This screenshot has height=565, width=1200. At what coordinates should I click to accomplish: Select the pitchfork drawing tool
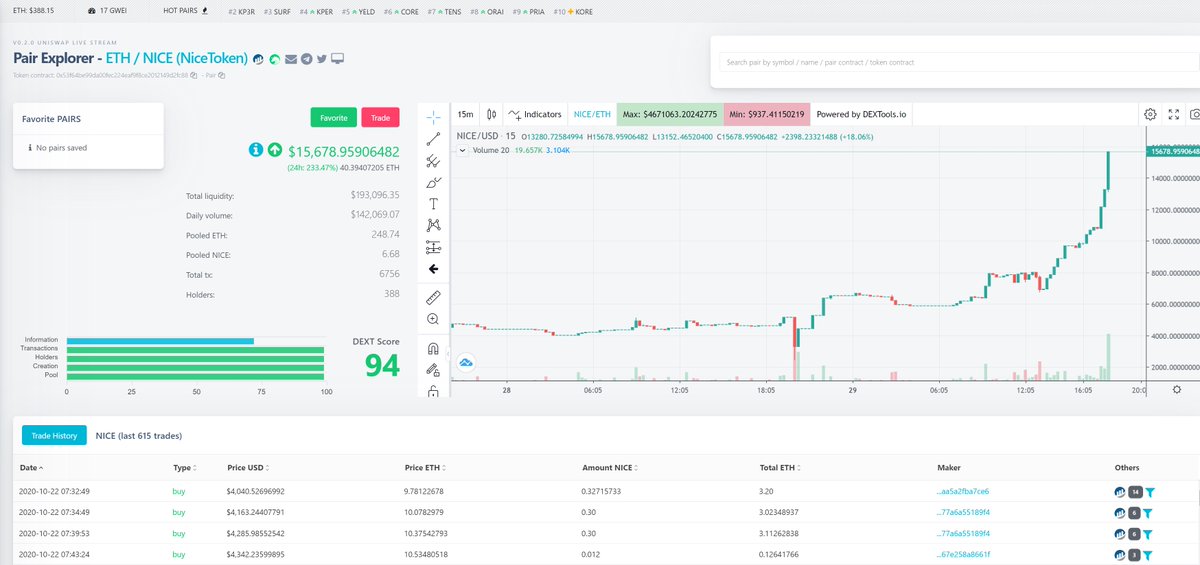pyautogui.click(x=433, y=160)
